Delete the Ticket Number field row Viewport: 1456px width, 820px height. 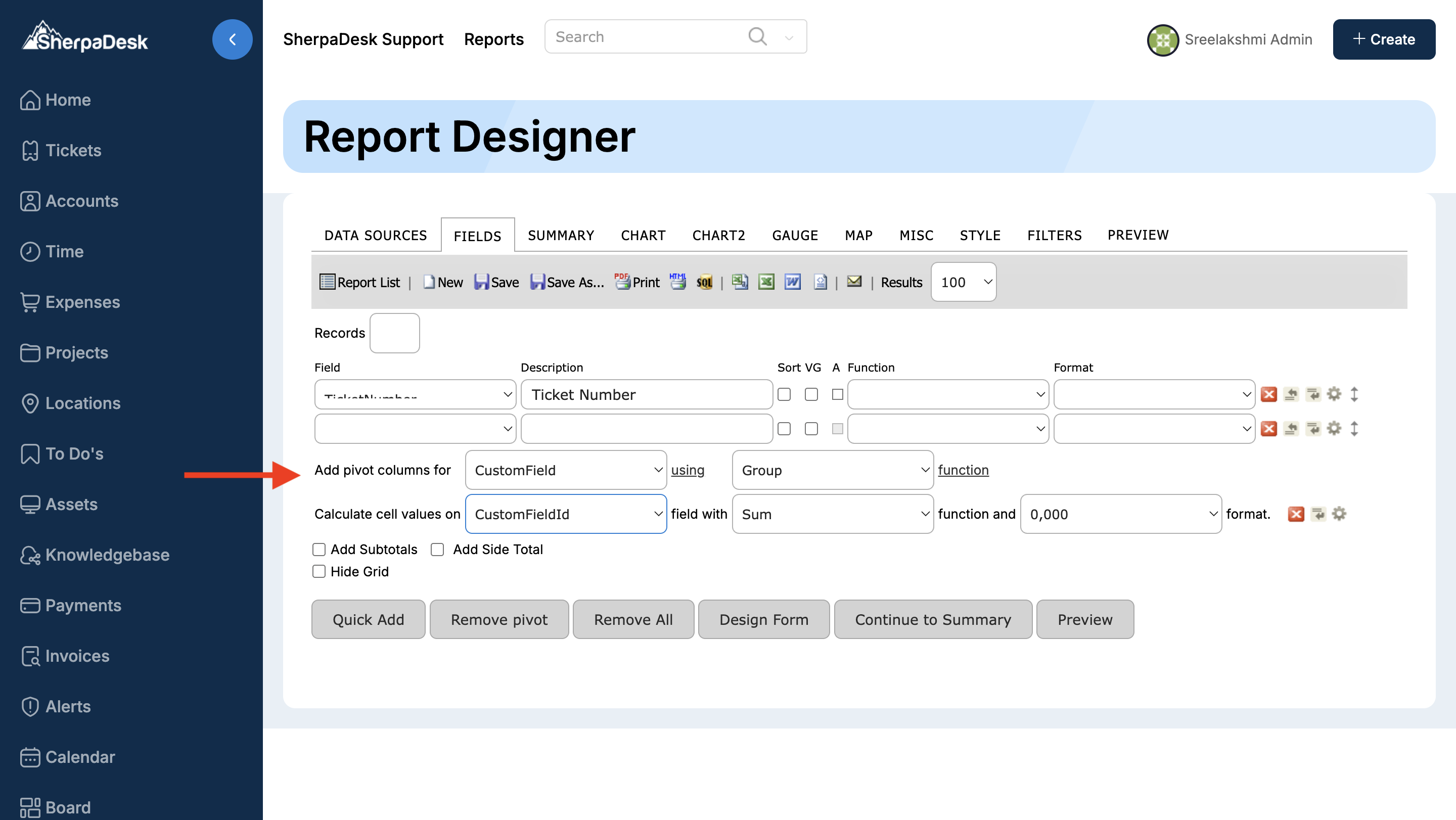click(x=1268, y=394)
